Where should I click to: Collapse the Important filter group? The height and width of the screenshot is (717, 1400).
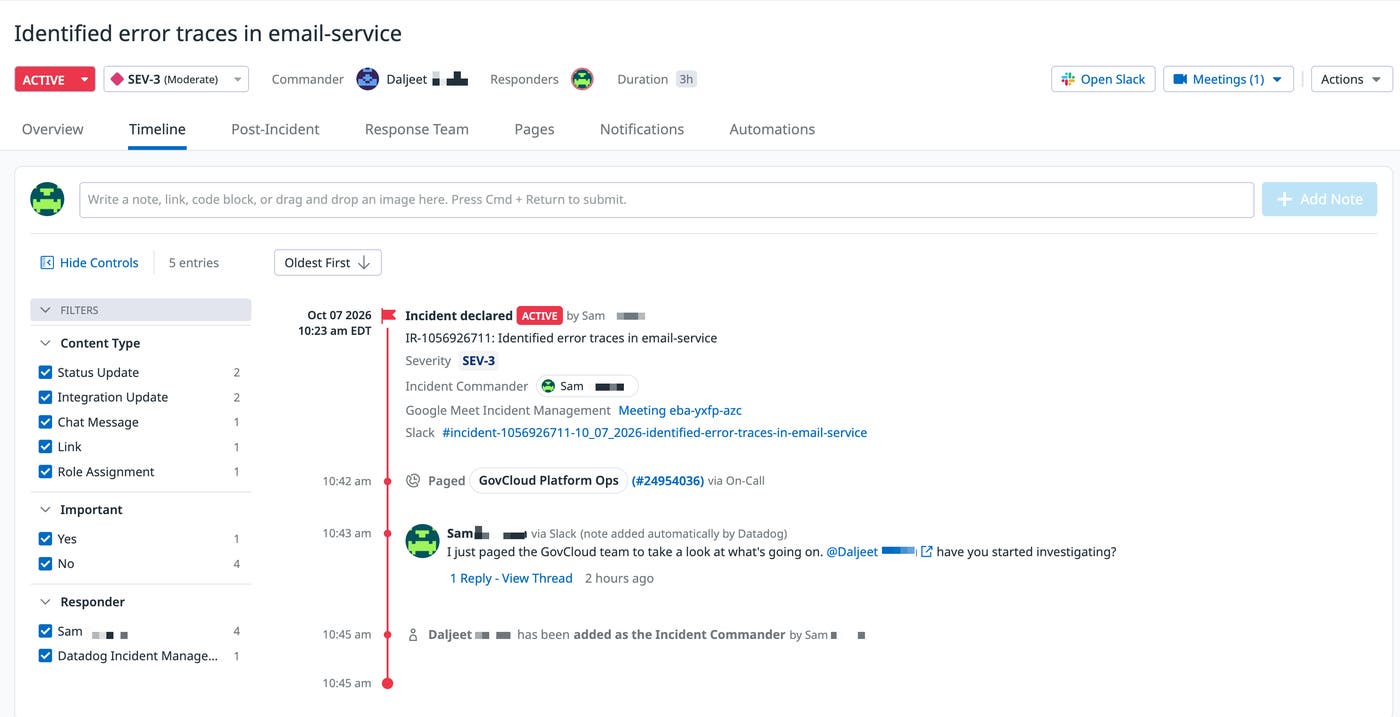pos(45,509)
